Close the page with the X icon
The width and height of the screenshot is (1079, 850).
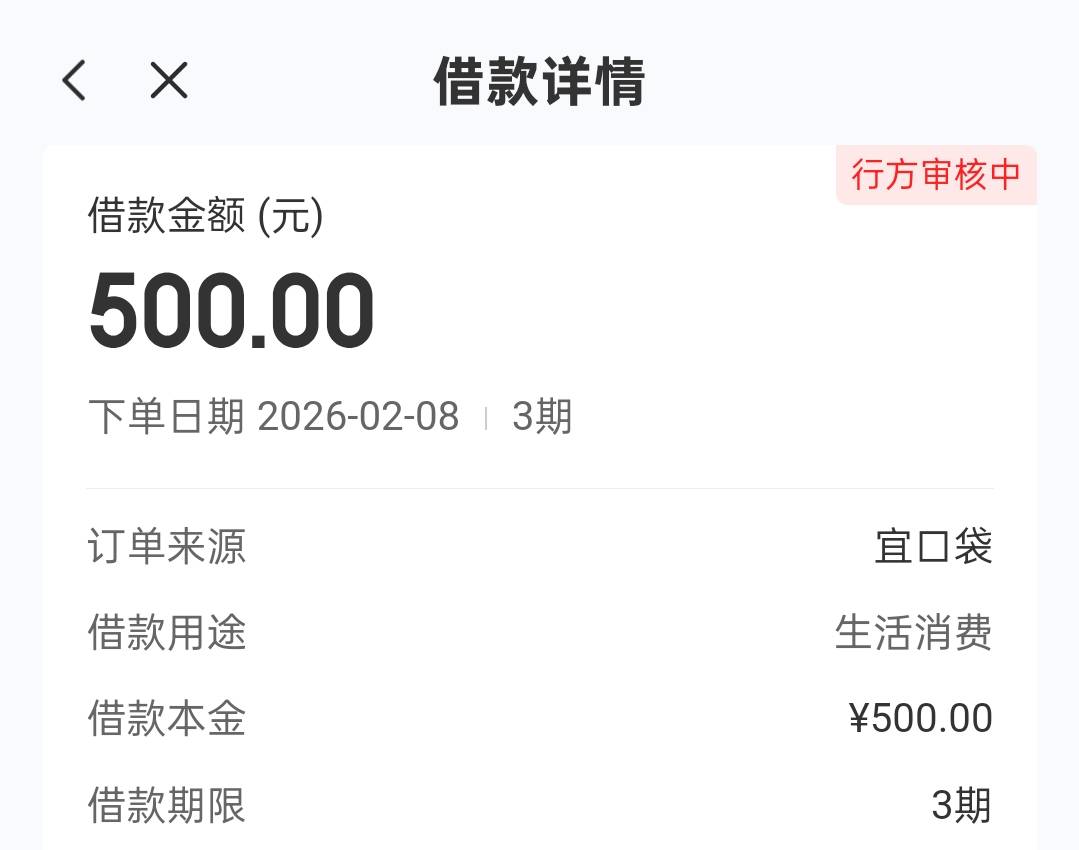[x=169, y=80]
